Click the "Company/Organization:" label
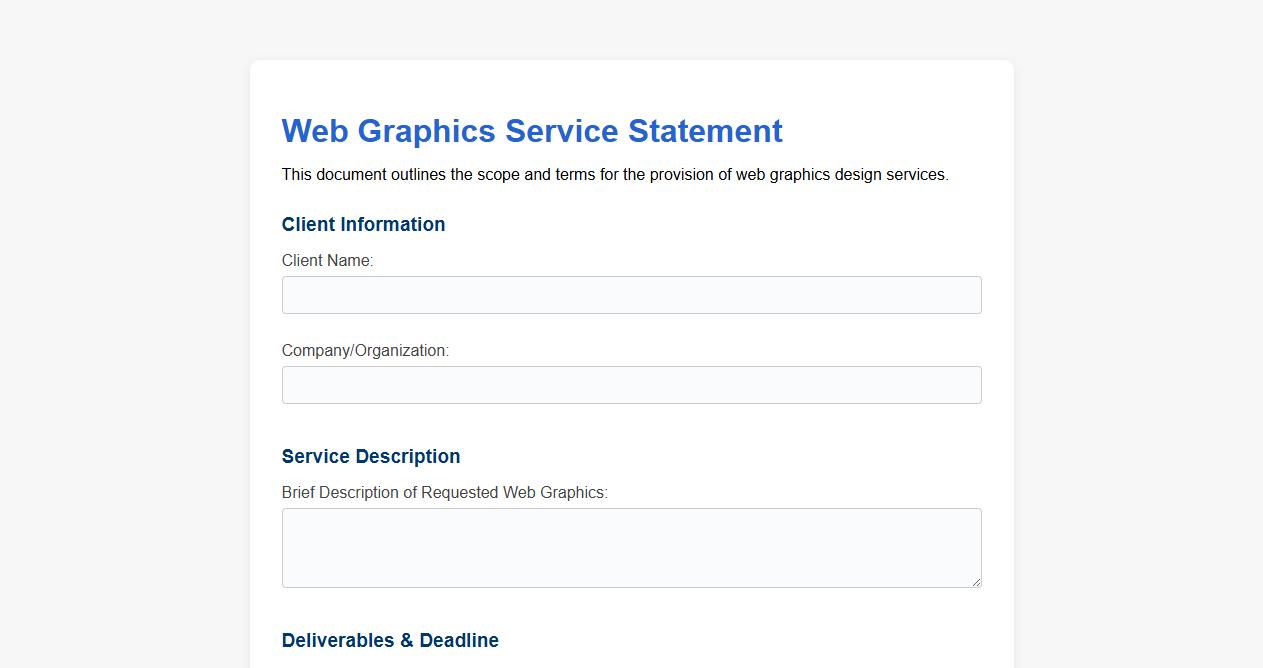The width and height of the screenshot is (1263, 668). click(365, 351)
